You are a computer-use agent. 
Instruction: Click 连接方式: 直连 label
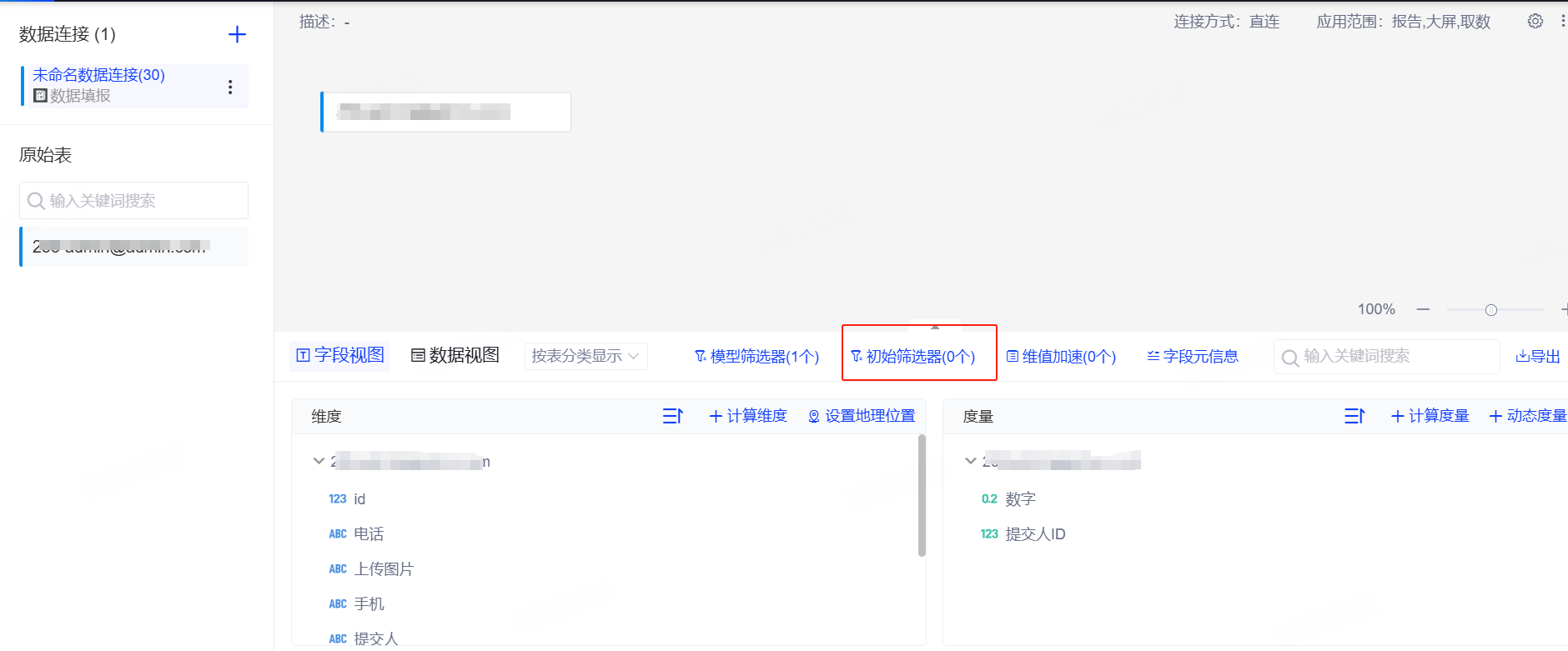tap(1226, 22)
